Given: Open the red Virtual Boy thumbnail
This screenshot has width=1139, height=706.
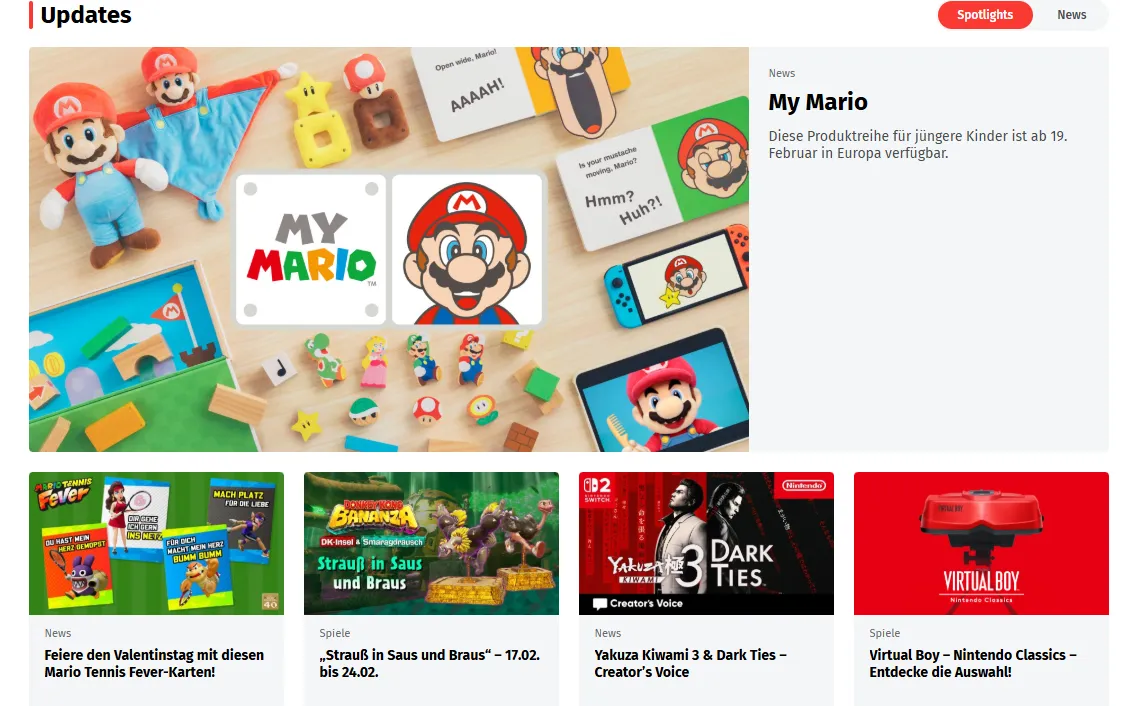Looking at the screenshot, I should [x=981, y=543].
